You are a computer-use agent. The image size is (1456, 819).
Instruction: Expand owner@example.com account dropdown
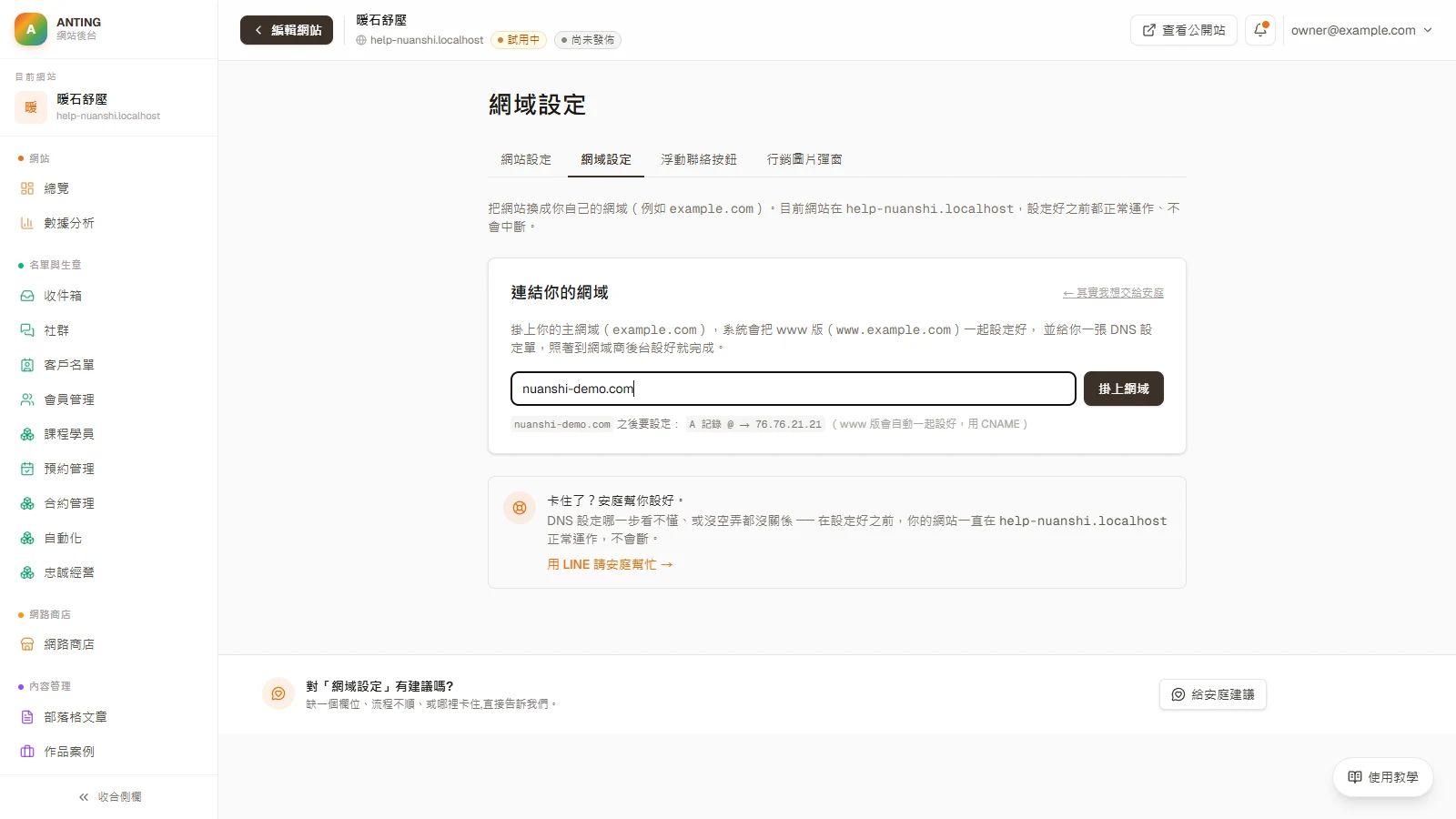(x=1361, y=30)
